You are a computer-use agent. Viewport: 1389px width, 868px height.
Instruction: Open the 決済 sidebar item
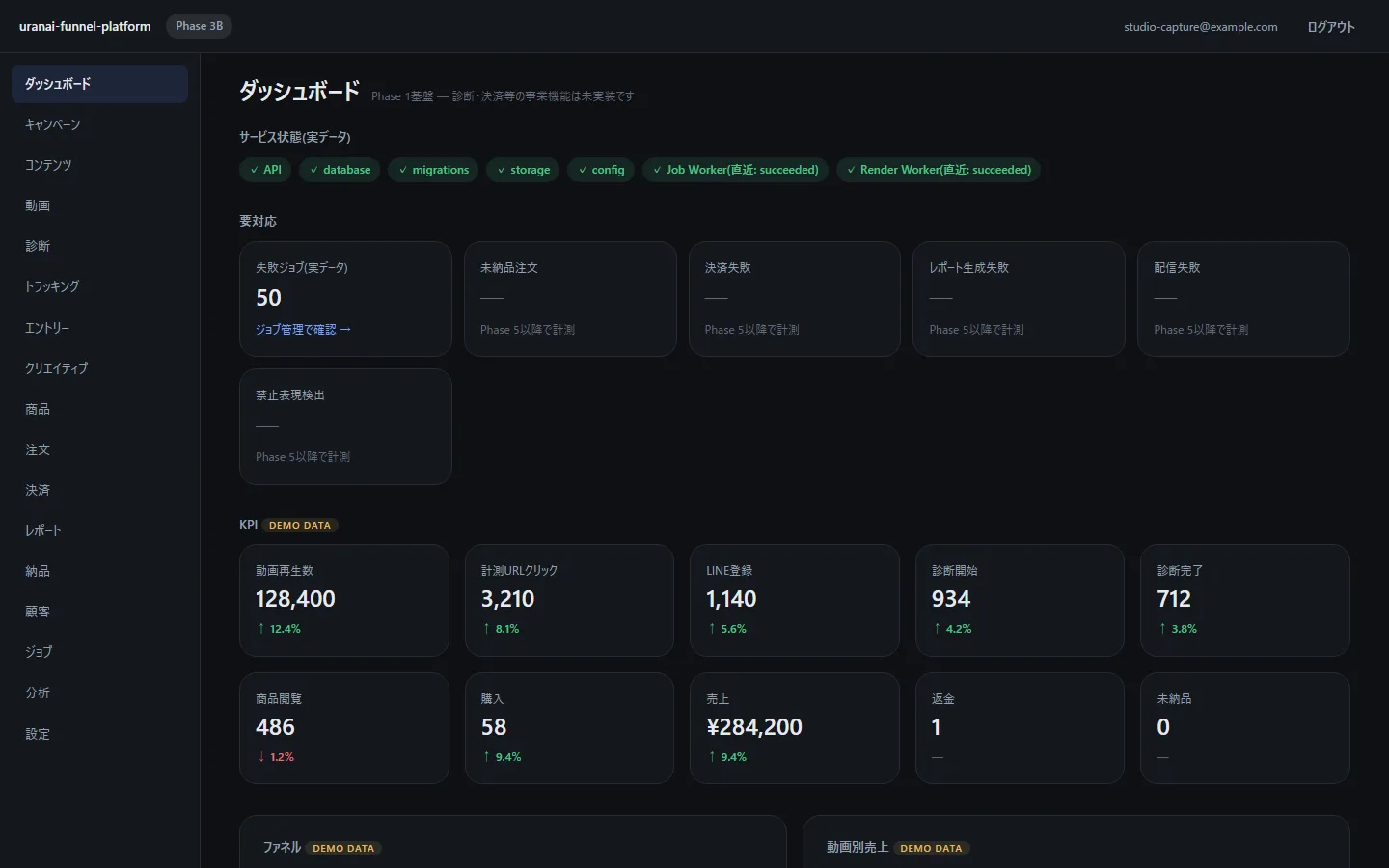(x=99, y=490)
